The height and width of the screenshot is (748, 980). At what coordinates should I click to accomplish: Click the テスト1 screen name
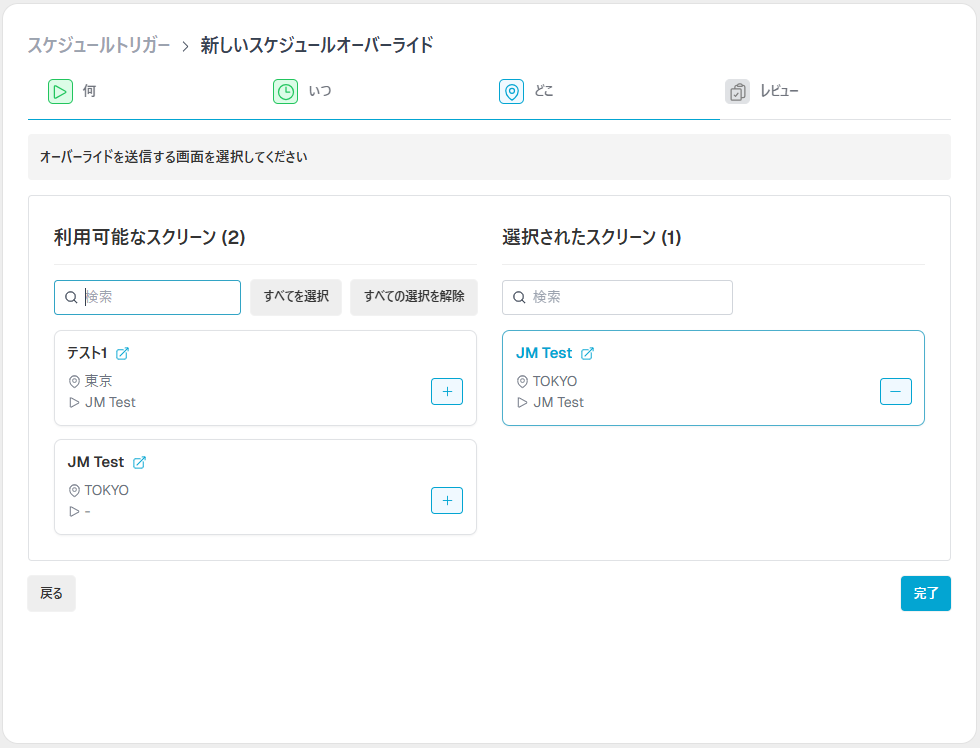[x=88, y=353]
